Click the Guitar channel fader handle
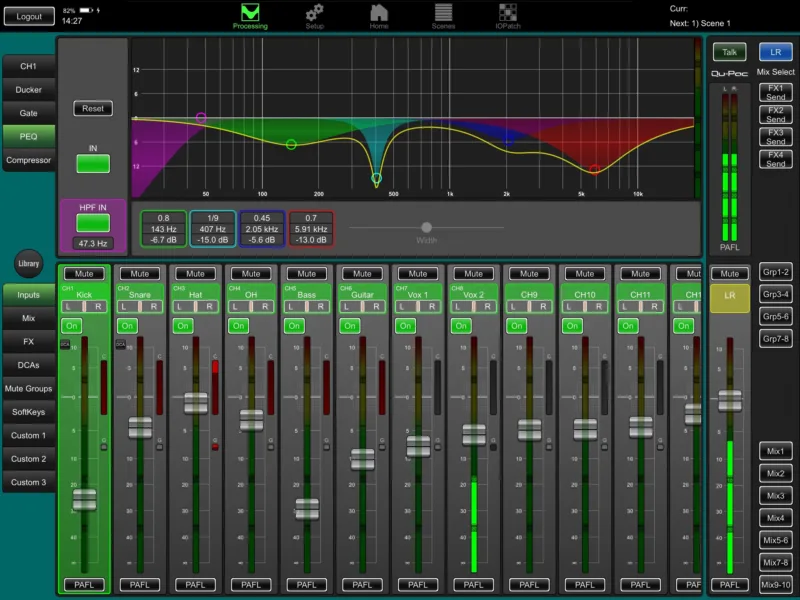The image size is (800, 600). (363, 459)
